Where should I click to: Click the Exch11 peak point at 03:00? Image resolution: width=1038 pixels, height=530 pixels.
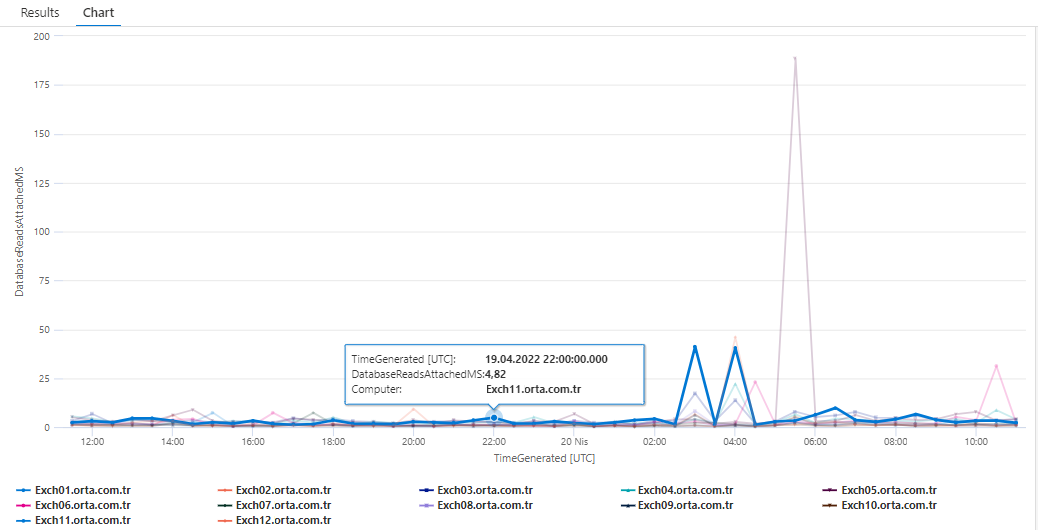point(694,347)
